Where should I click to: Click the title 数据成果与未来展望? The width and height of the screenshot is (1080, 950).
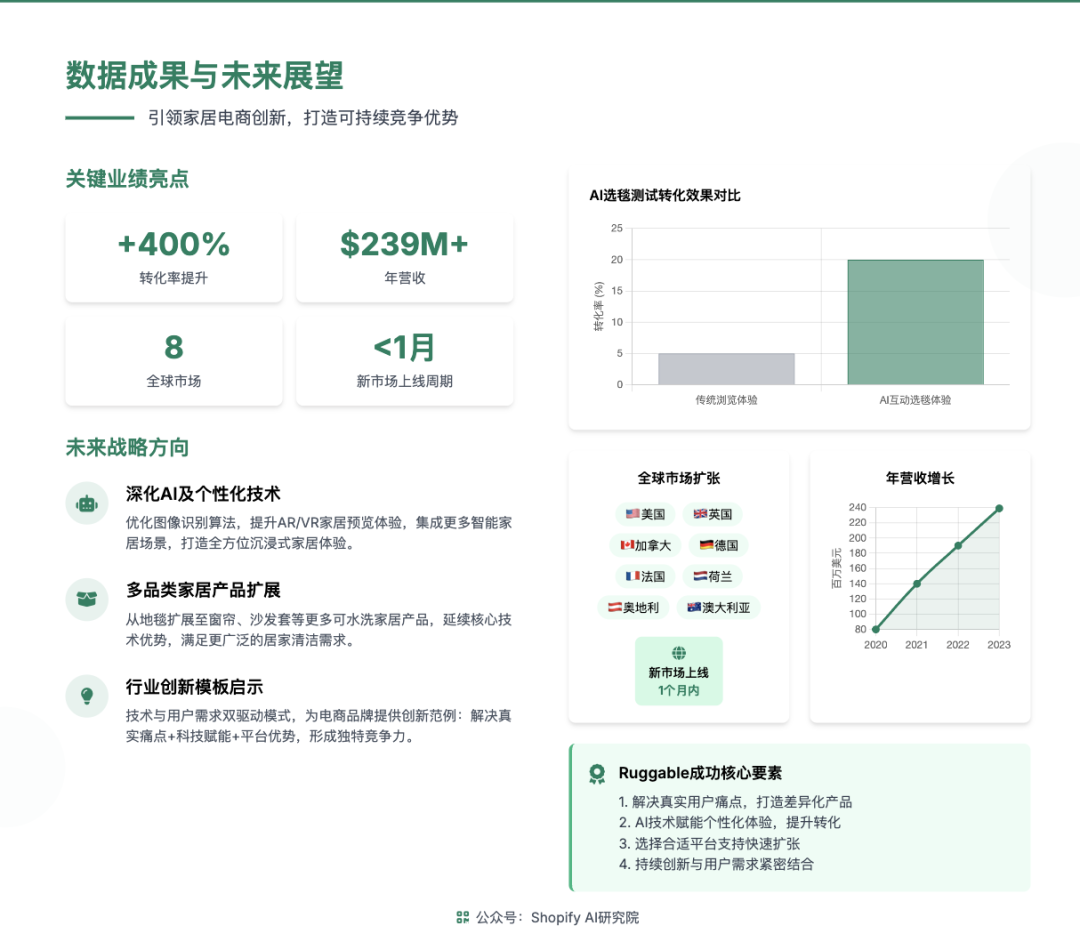tap(205, 75)
